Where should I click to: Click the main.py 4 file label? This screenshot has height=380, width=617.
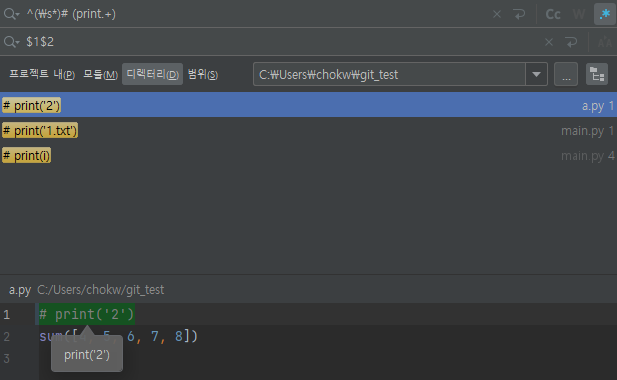point(587,155)
